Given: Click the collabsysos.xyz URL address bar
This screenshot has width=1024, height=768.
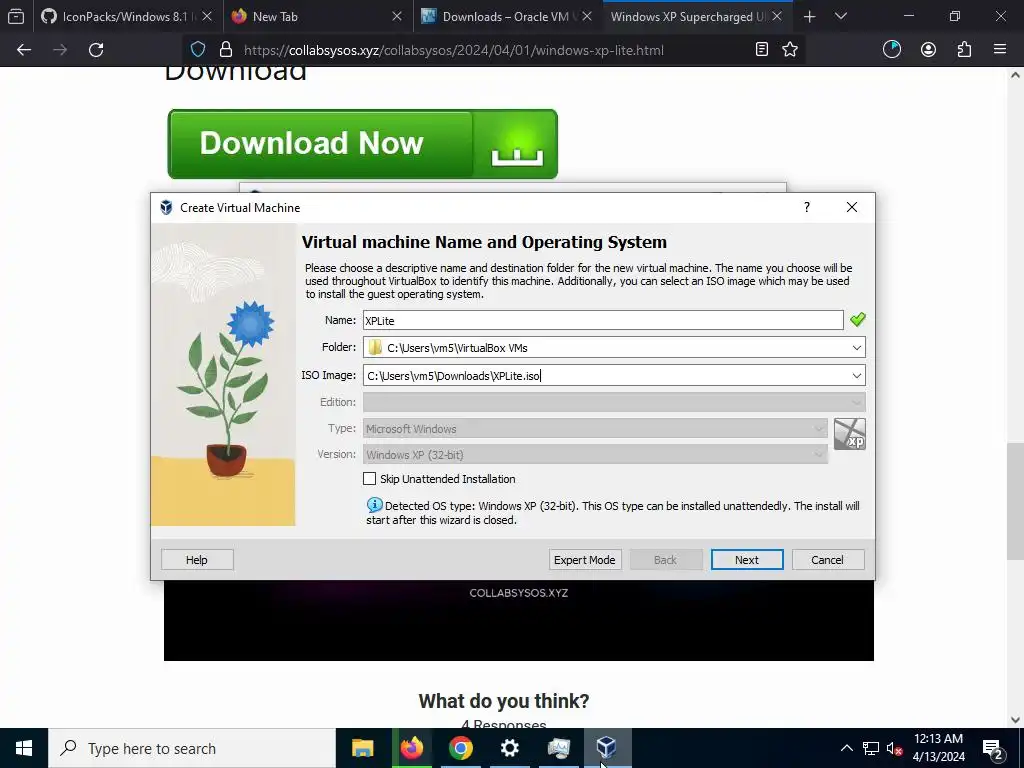Looking at the screenshot, I should coord(453,50).
